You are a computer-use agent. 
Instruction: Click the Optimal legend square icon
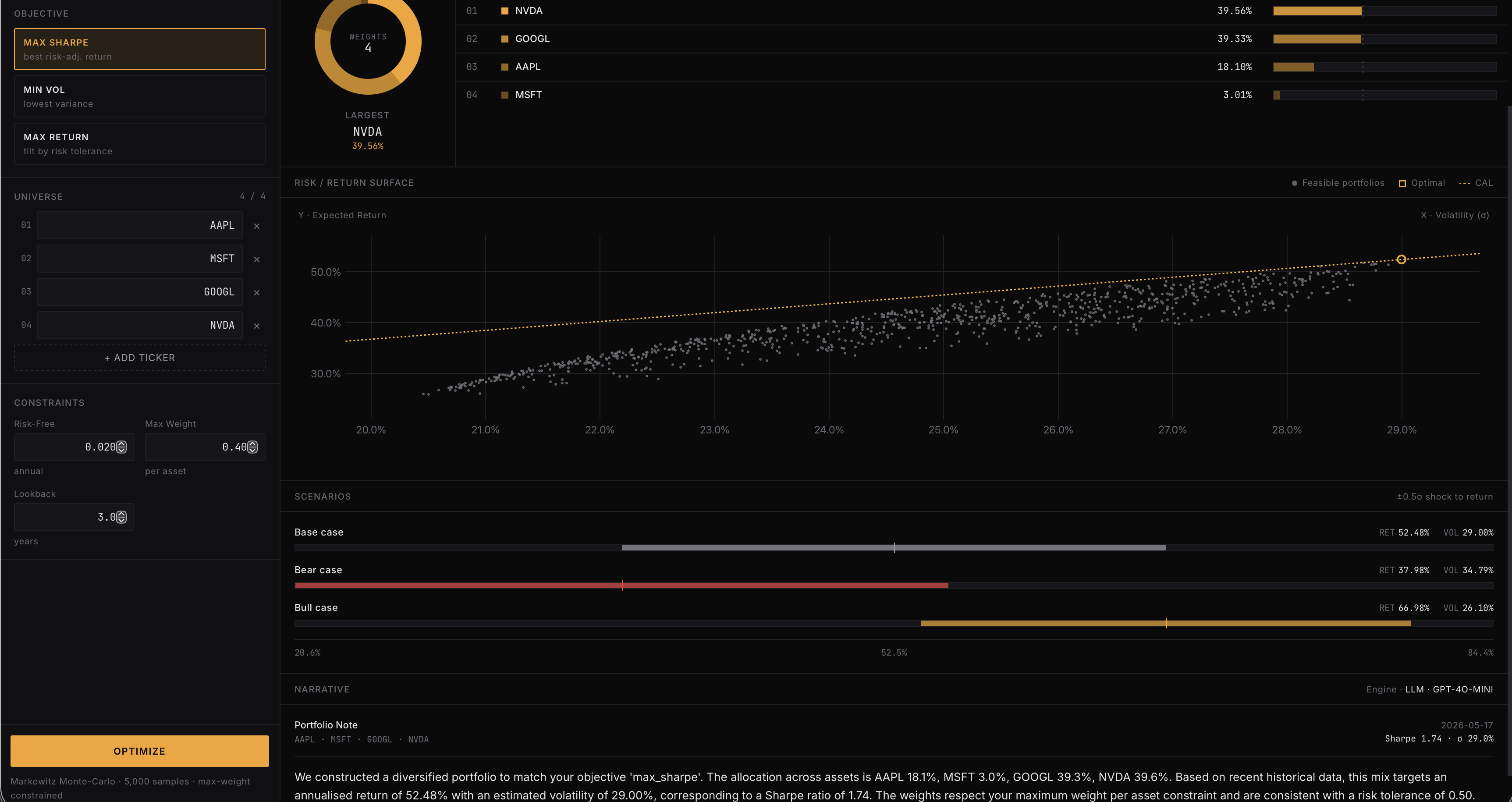1402,183
